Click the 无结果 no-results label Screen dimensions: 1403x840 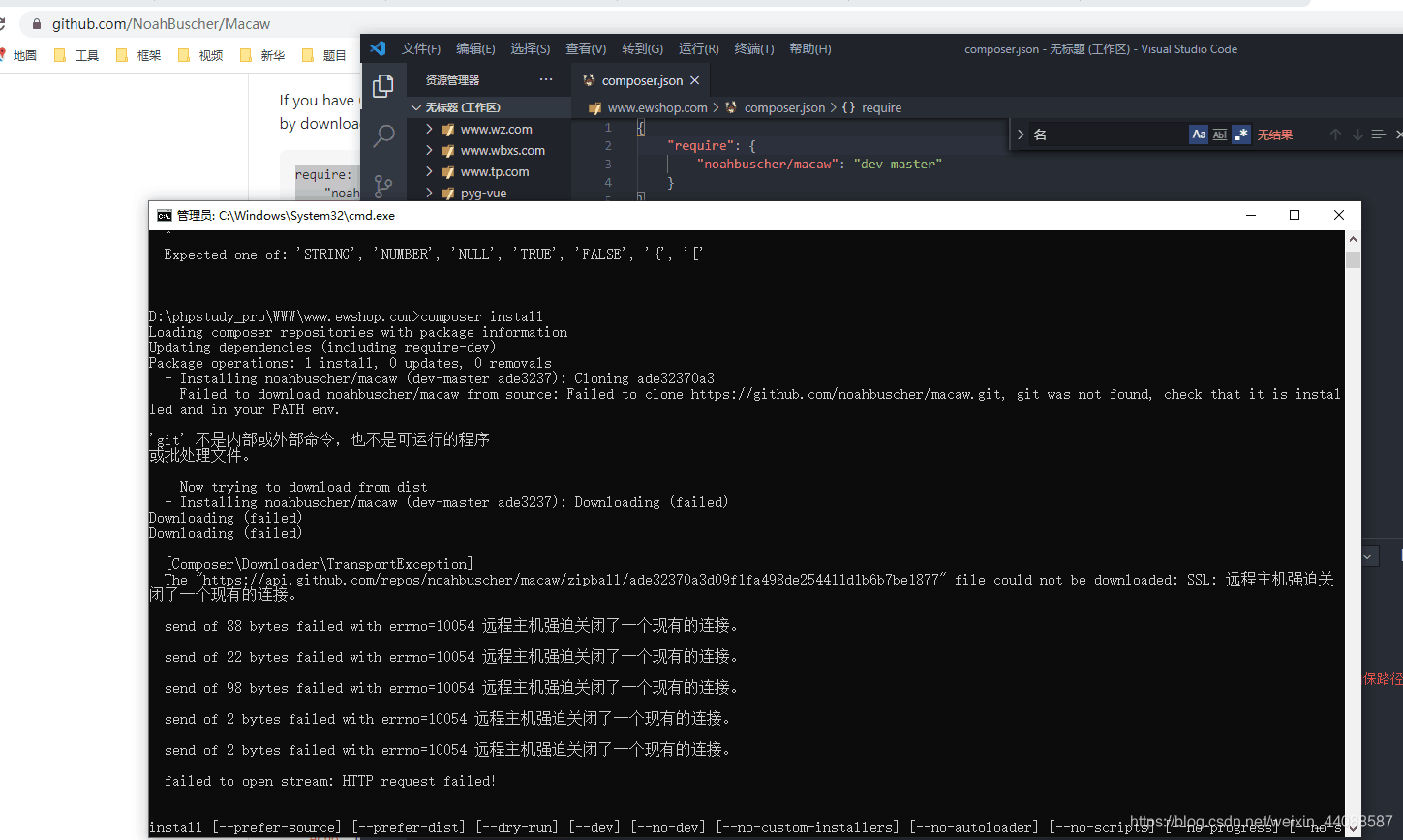point(1274,135)
